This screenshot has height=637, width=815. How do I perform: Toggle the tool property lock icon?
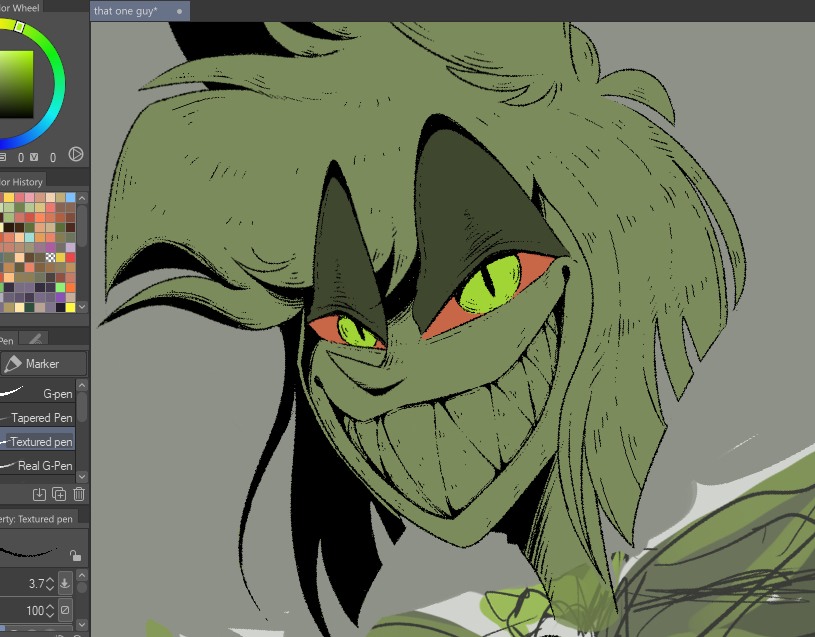74,555
